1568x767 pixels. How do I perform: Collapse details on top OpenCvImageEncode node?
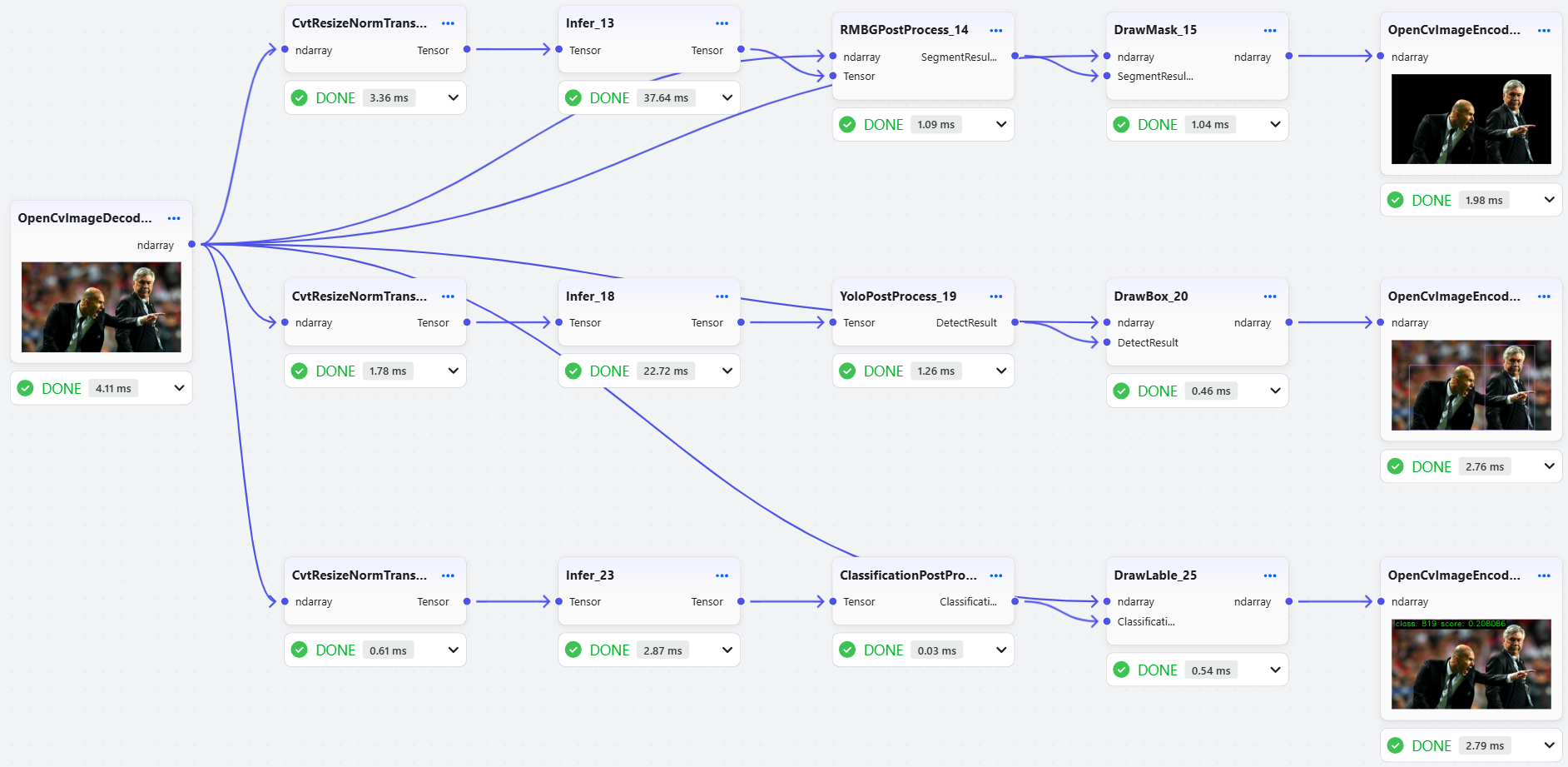(x=1549, y=200)
